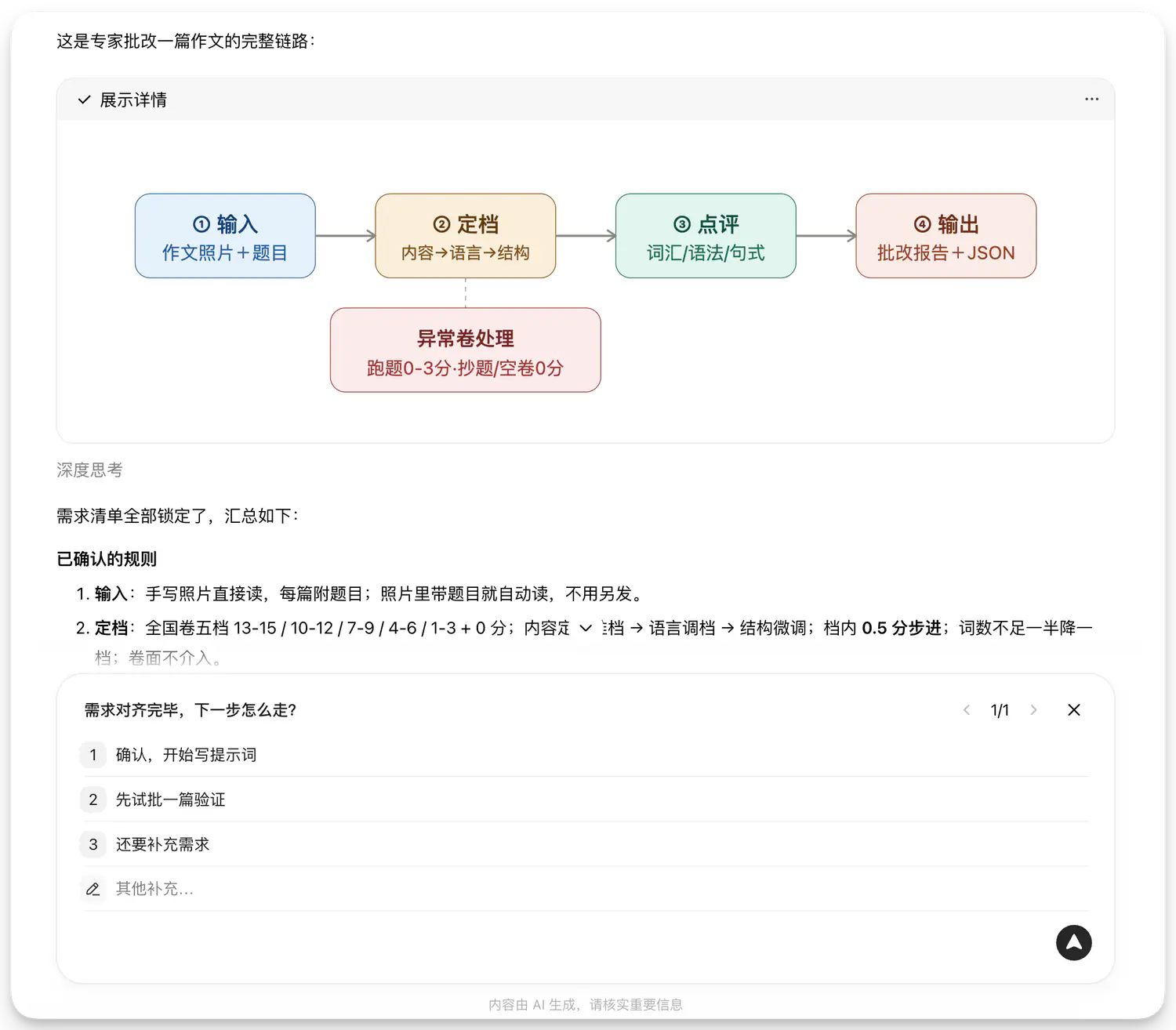Screen dimensions: 1176x1030
Task: Click the down chevron over the rules list
Action: [x=586, y=628]
